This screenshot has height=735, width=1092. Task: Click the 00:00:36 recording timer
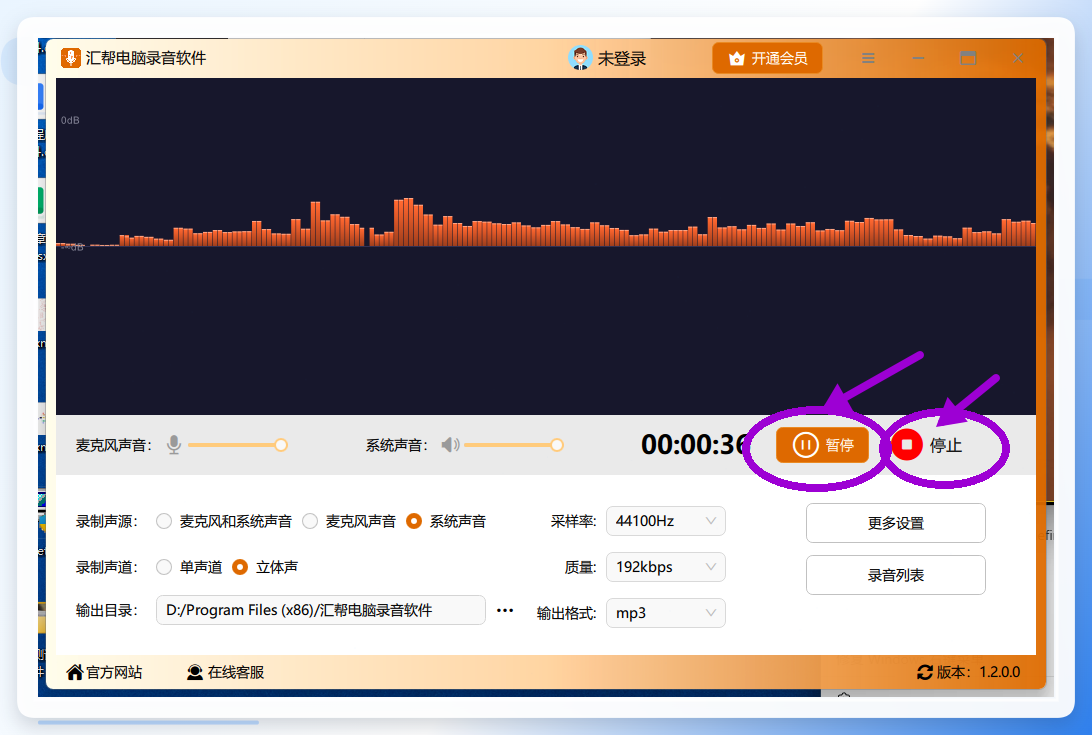pos(694,444)
